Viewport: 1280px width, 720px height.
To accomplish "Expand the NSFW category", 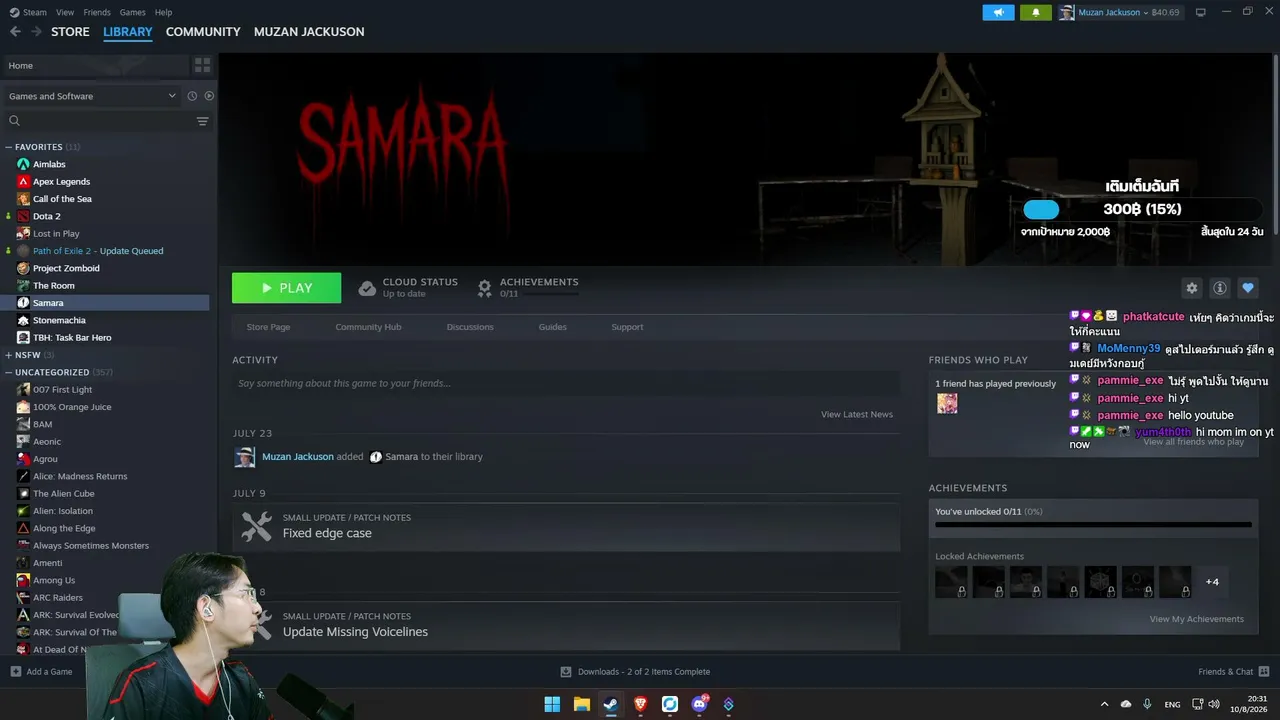I will pyautogui.click(x=8, y=355).
